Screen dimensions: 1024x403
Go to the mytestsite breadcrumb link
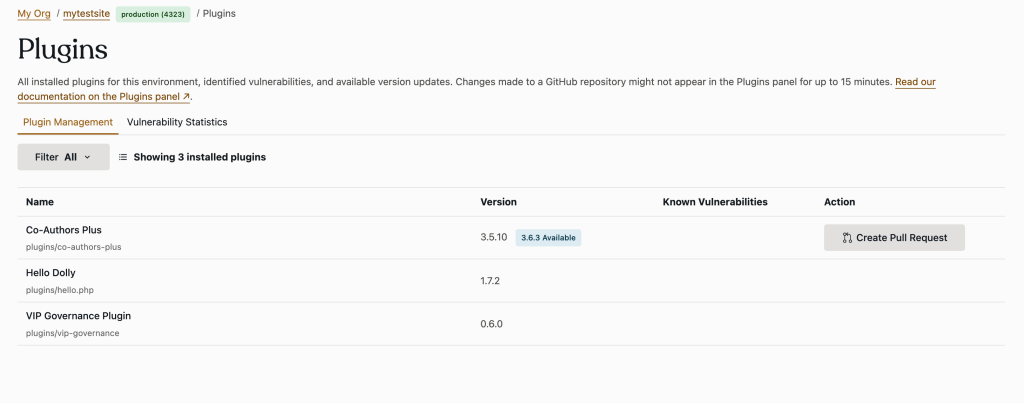(87, 14)
